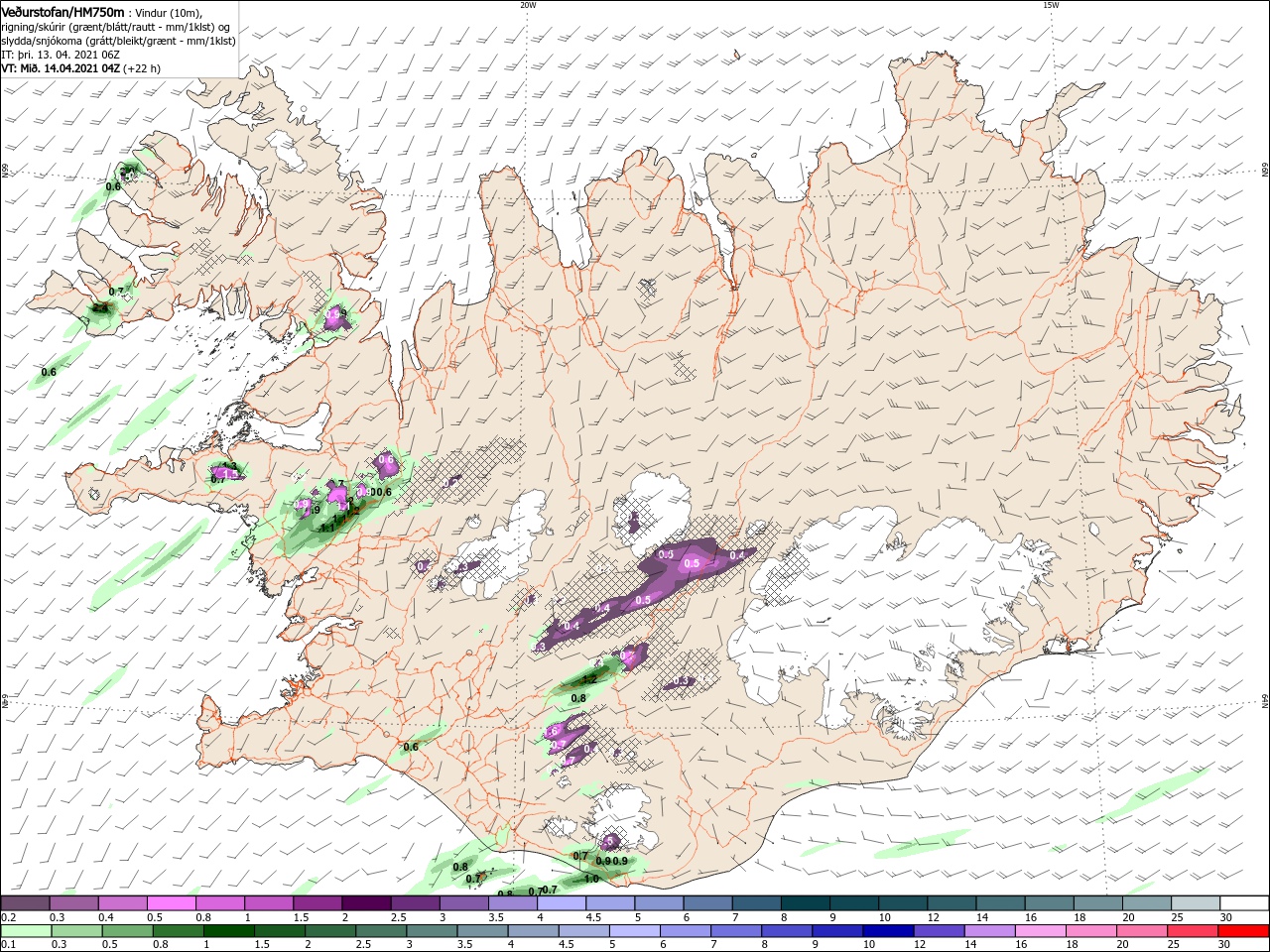Pick the upper legend swatch starting at 0.5
Screen dimensions: 1270x952
[171, 903]
